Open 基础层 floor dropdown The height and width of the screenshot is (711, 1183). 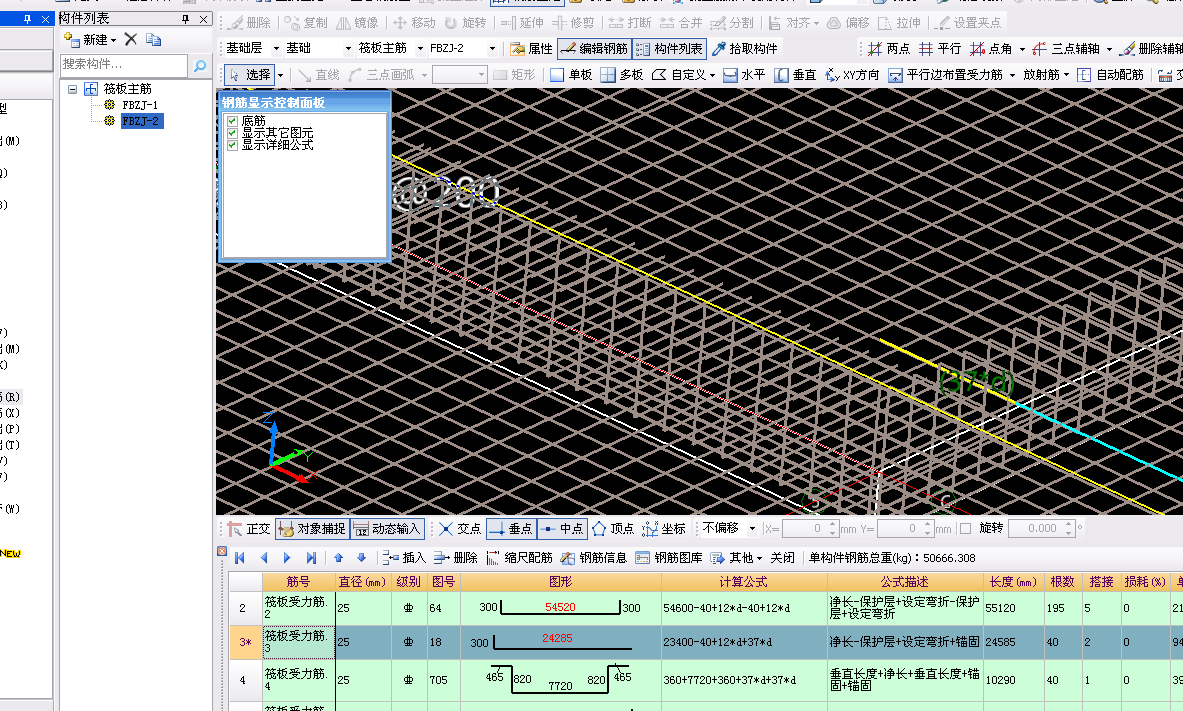[x=276, y=48]
